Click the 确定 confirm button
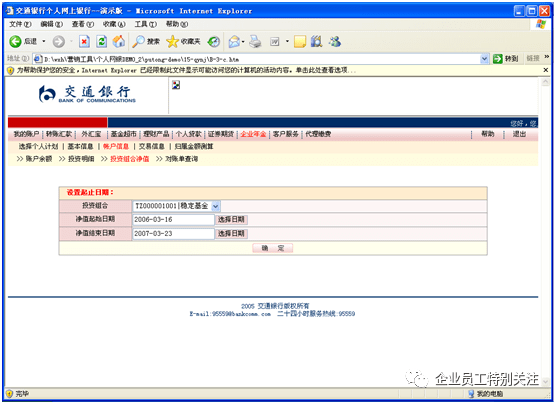Viewport: 556px width, 404px height. point(273,248)
